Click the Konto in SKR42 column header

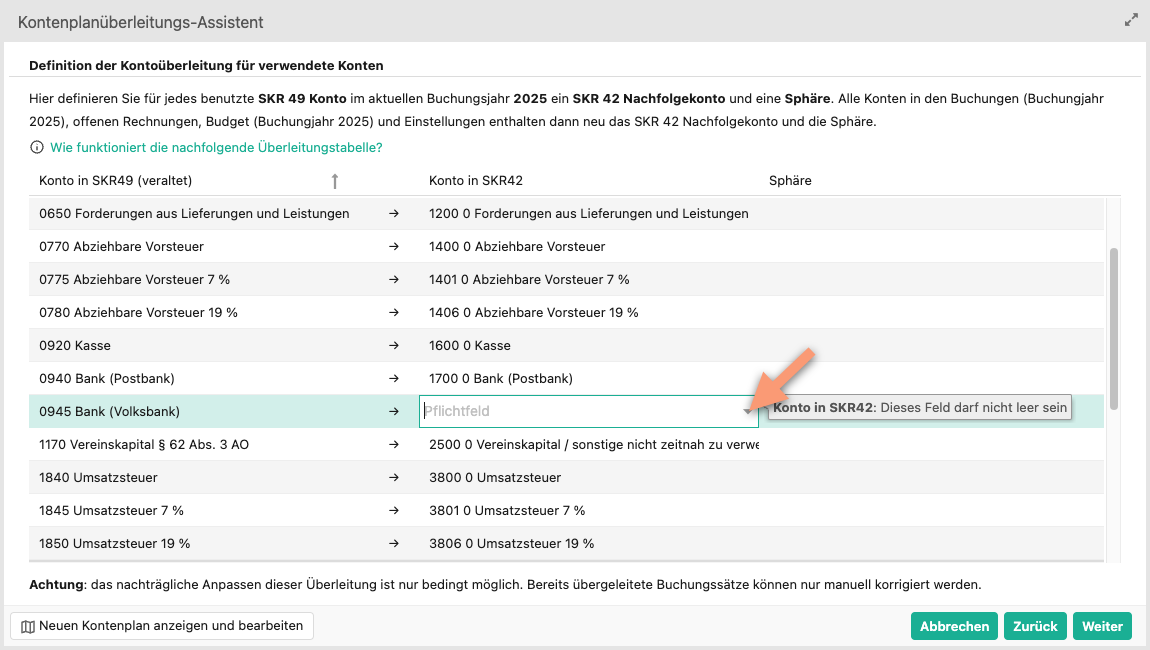pos(476,180)
